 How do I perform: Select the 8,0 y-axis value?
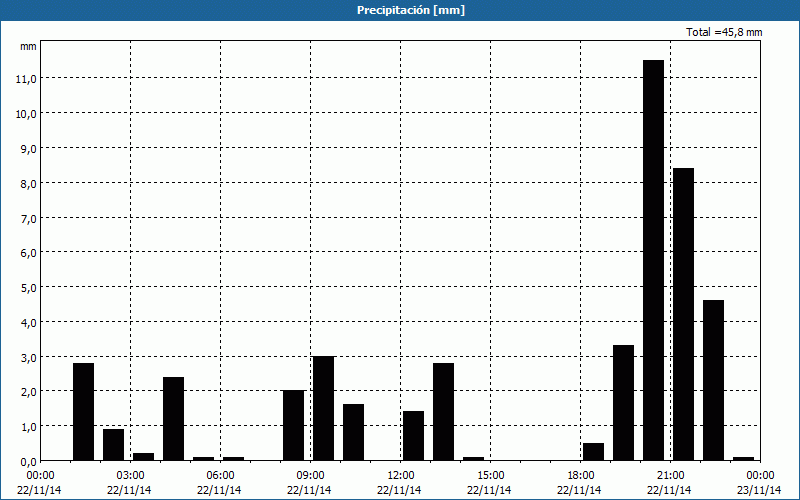pos(28,184)
